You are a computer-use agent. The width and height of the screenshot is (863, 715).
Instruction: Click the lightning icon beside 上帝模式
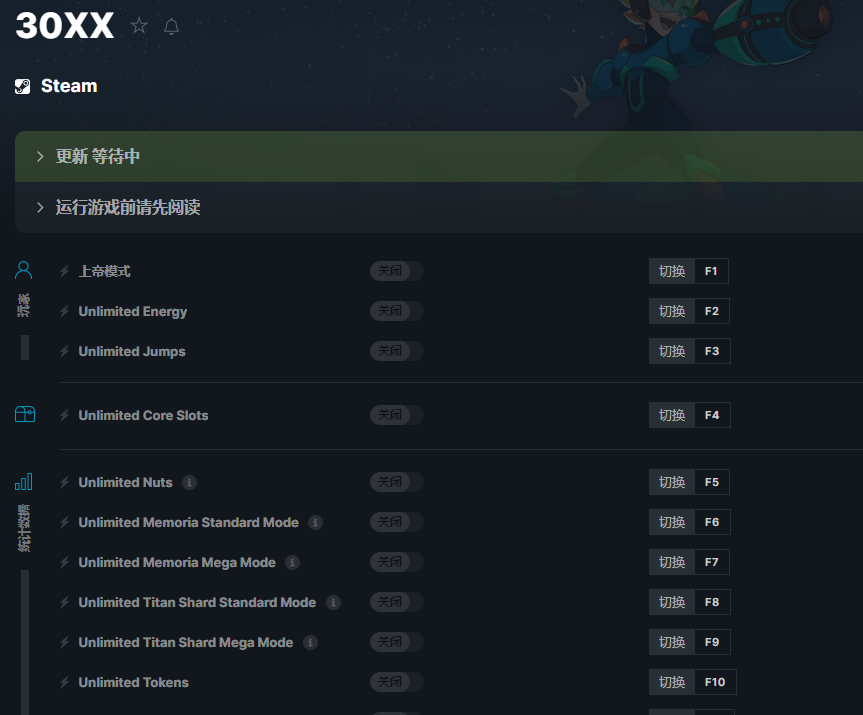(x=64, y=271)
